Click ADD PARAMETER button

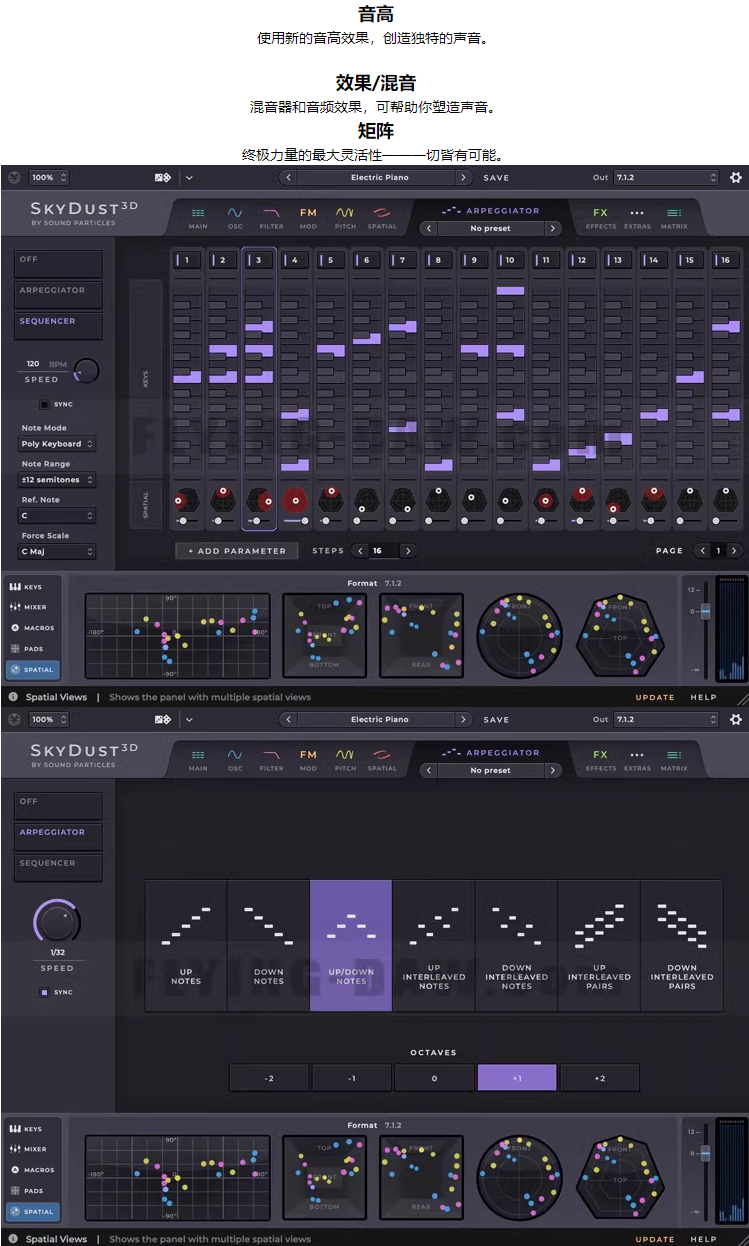(237, 551)
